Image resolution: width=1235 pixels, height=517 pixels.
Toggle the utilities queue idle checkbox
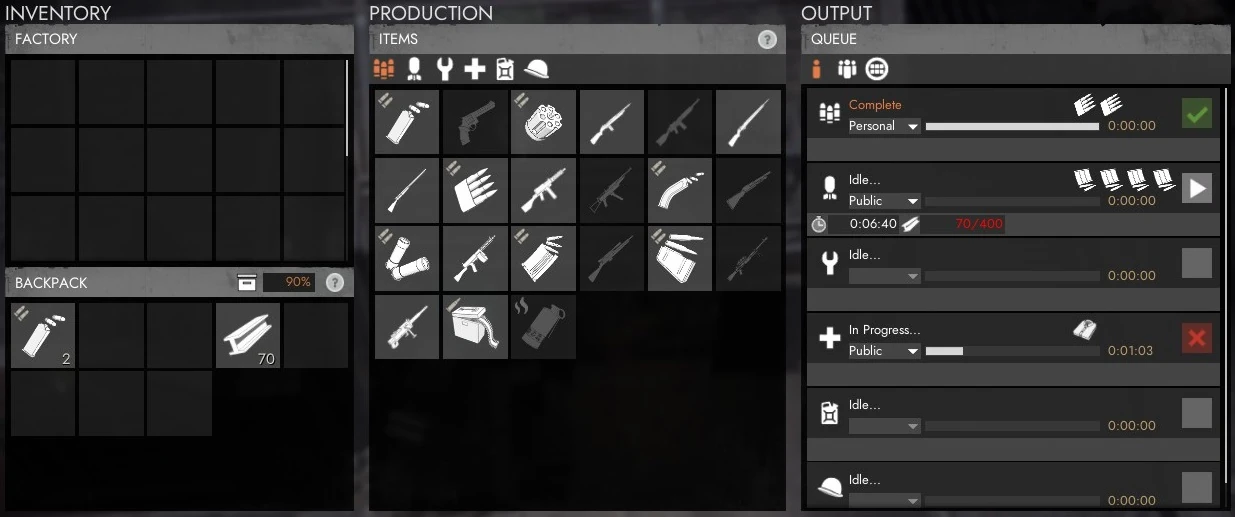(x=1197, y=263)
